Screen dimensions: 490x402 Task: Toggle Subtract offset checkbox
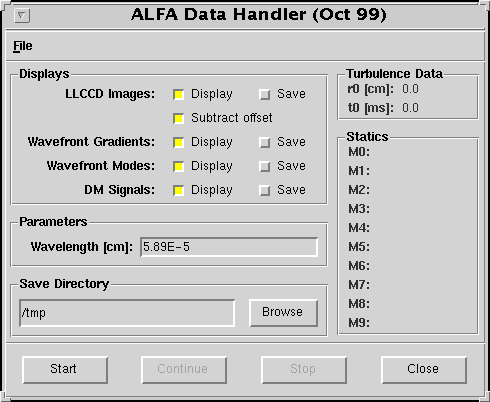179,119
